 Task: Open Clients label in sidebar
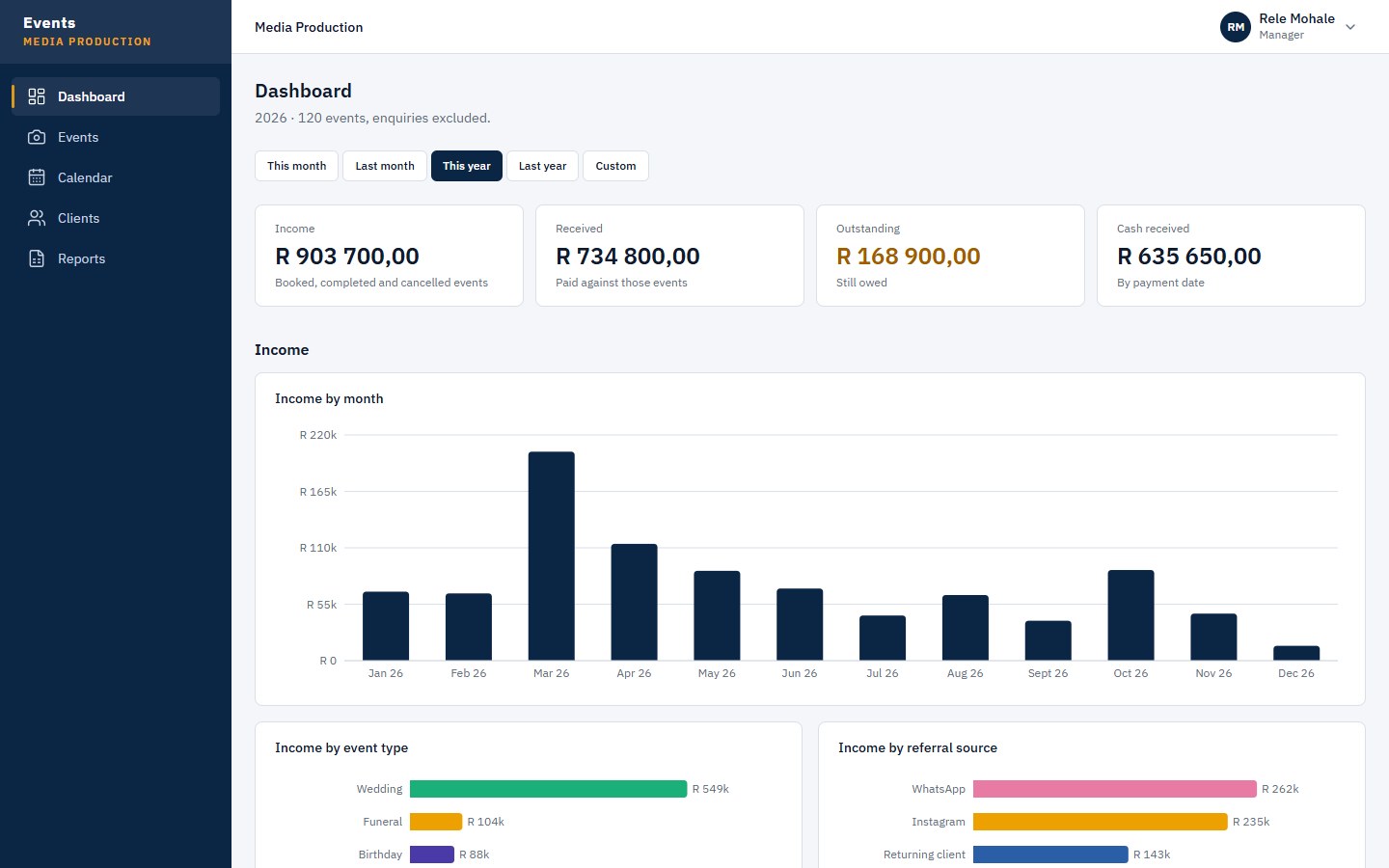79,218
